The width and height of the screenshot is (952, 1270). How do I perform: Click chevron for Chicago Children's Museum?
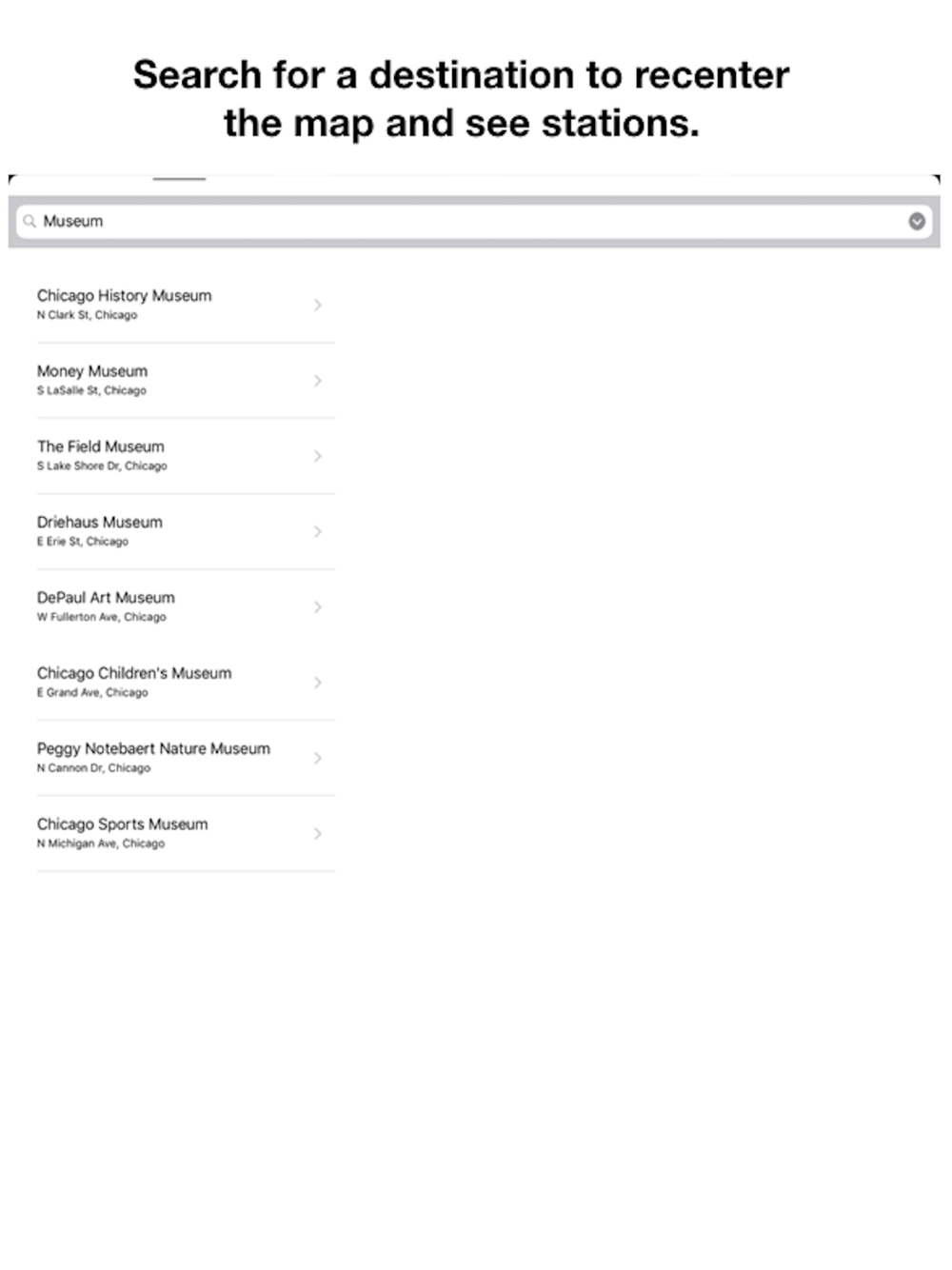(318, 683)
